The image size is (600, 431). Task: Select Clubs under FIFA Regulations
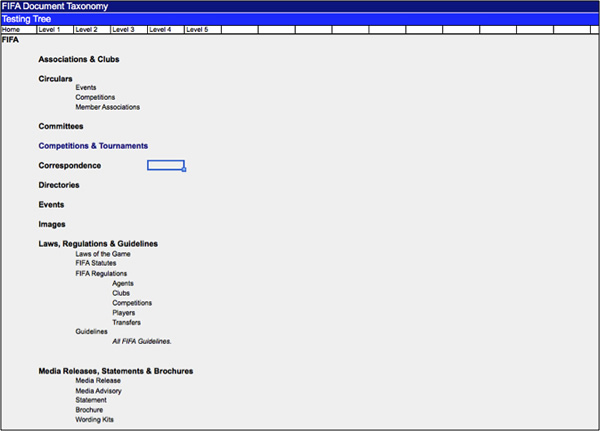(x=121, y=293)
